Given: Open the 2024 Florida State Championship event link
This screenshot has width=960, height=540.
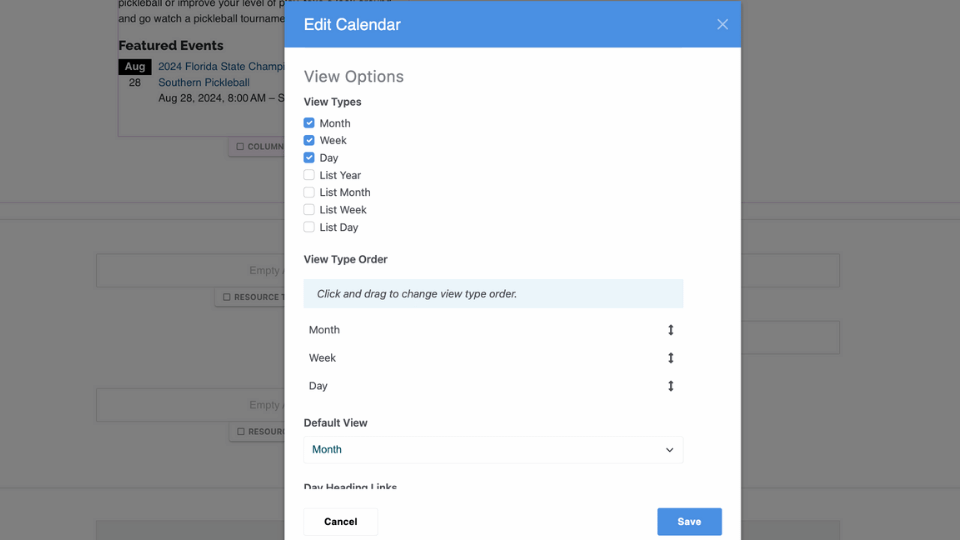Looking at the screenshot, I should (220, 67).
